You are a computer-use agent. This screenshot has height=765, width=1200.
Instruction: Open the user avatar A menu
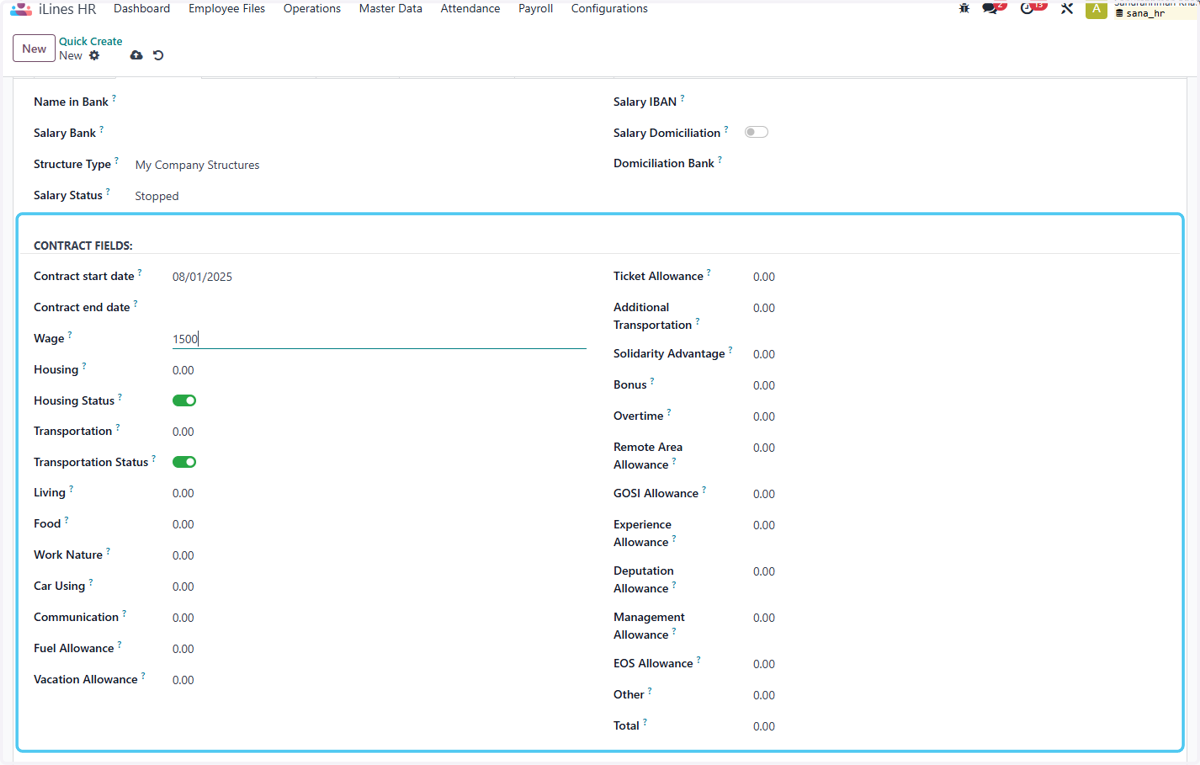tap(1096, 9)
